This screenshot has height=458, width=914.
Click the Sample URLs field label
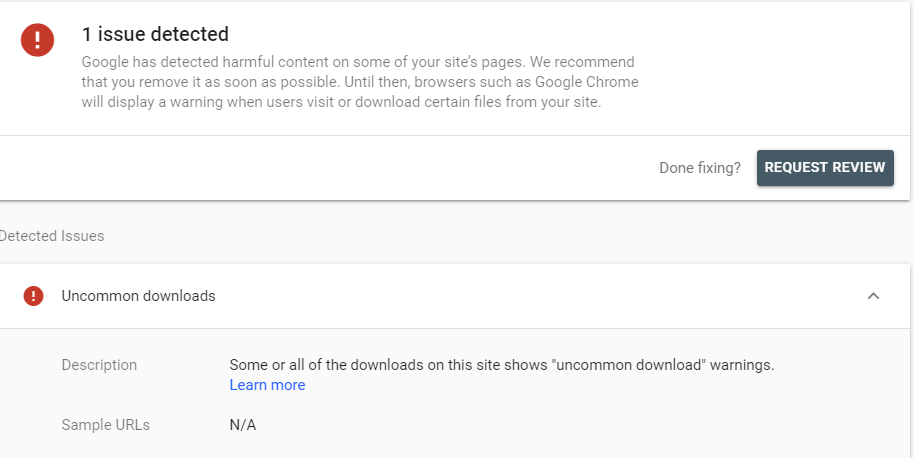105,425
